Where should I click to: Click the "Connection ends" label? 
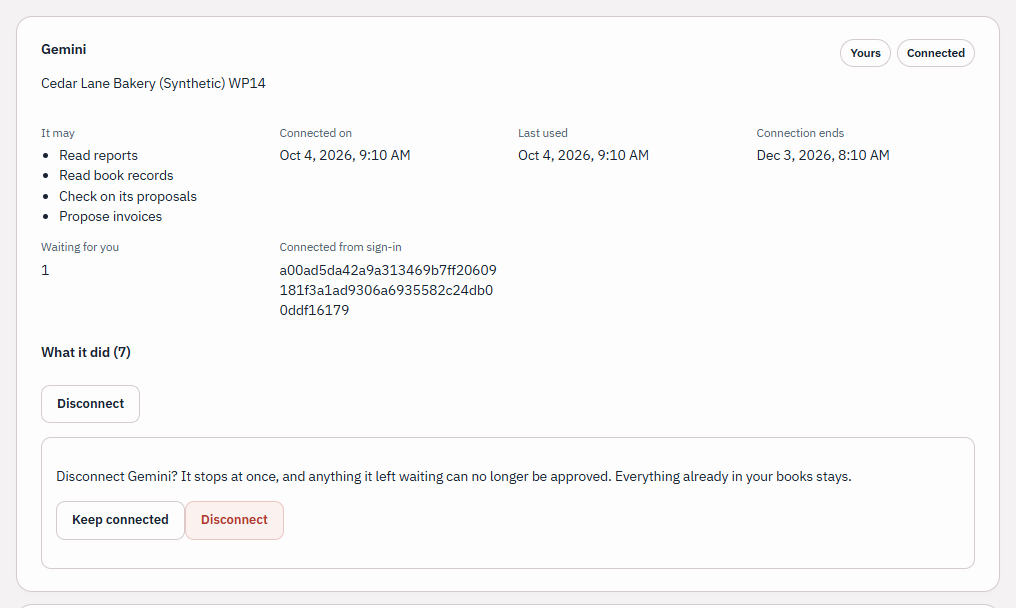[800, 133]
